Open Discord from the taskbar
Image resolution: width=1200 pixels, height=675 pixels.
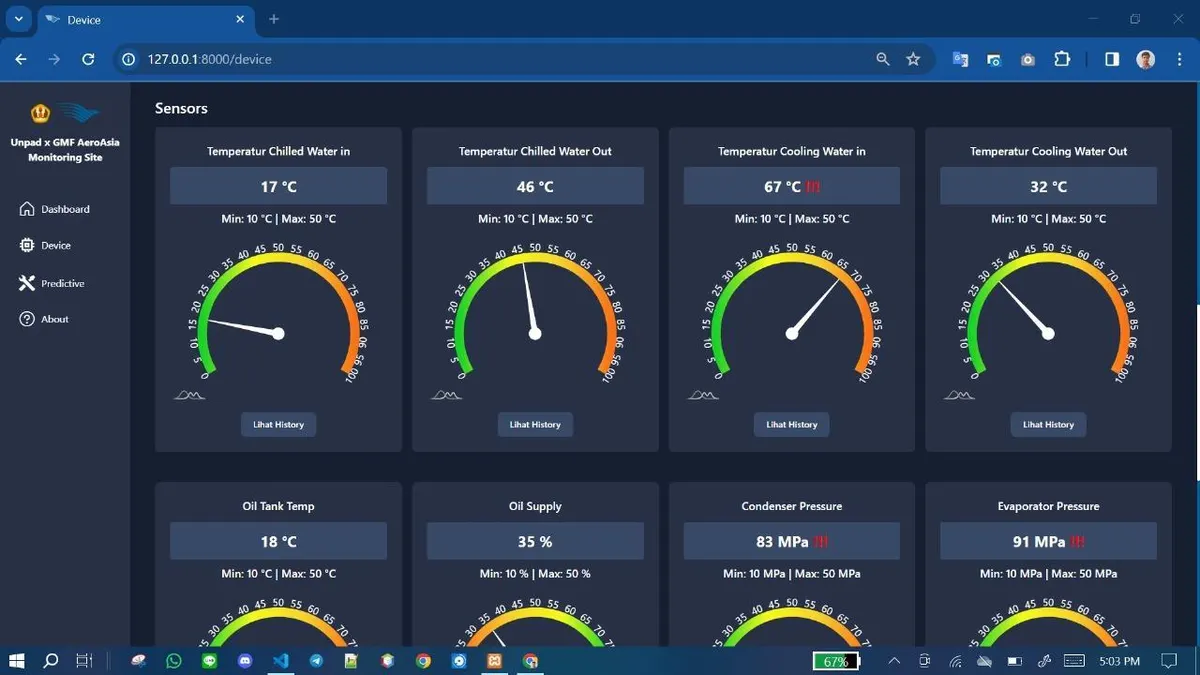point(245,661)
